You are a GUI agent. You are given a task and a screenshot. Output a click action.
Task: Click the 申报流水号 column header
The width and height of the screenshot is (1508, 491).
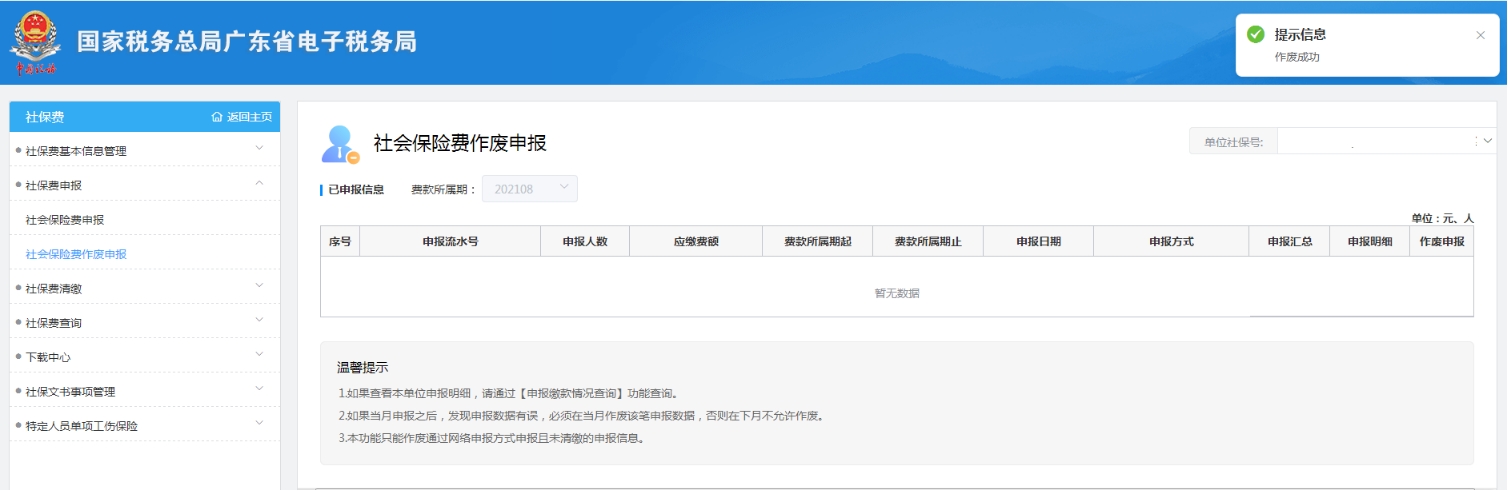pyautogui.click(x=449, y=242)
